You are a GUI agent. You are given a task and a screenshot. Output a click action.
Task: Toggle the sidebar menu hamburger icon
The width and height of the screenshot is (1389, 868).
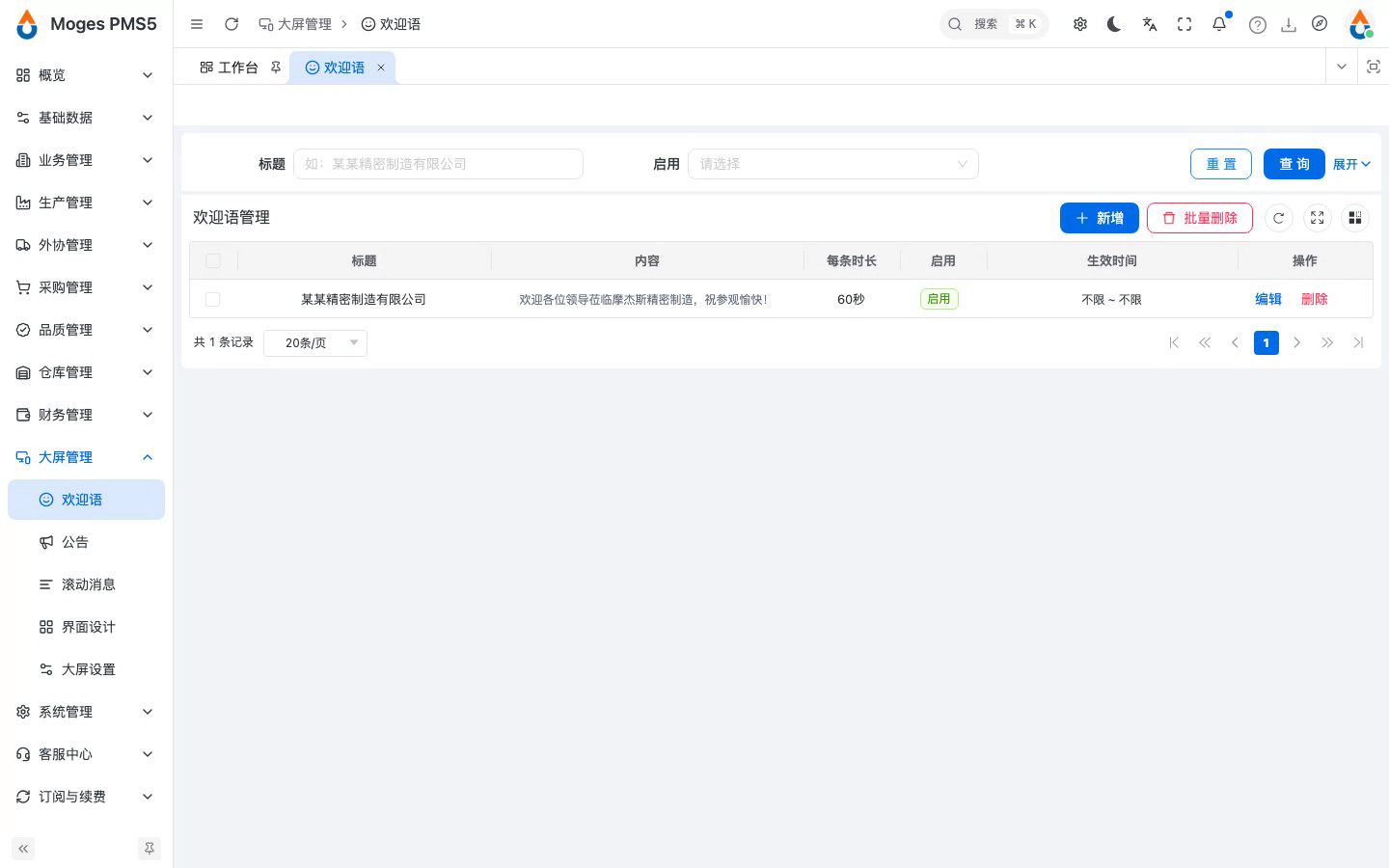pyautogui.click(x=197, y=24)
